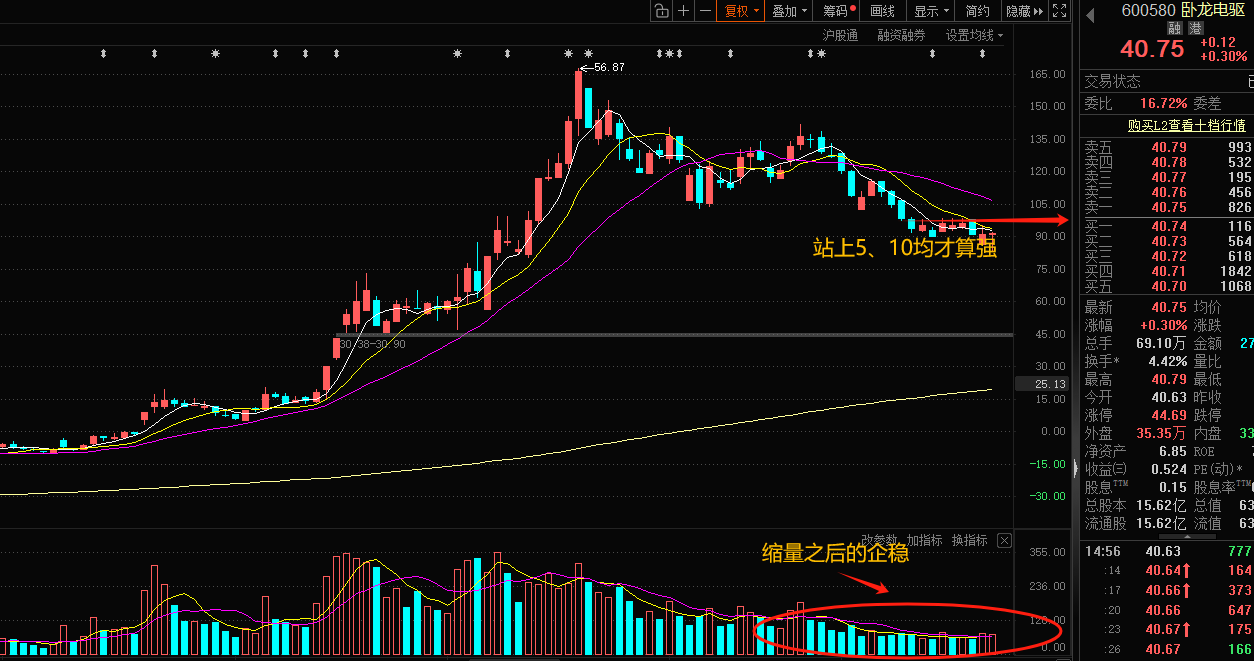This screenshot has height=661, width=1254.
Task: Toggle fullscreen chart icon
Action: pyautogui.click(x=1060, y=11)
